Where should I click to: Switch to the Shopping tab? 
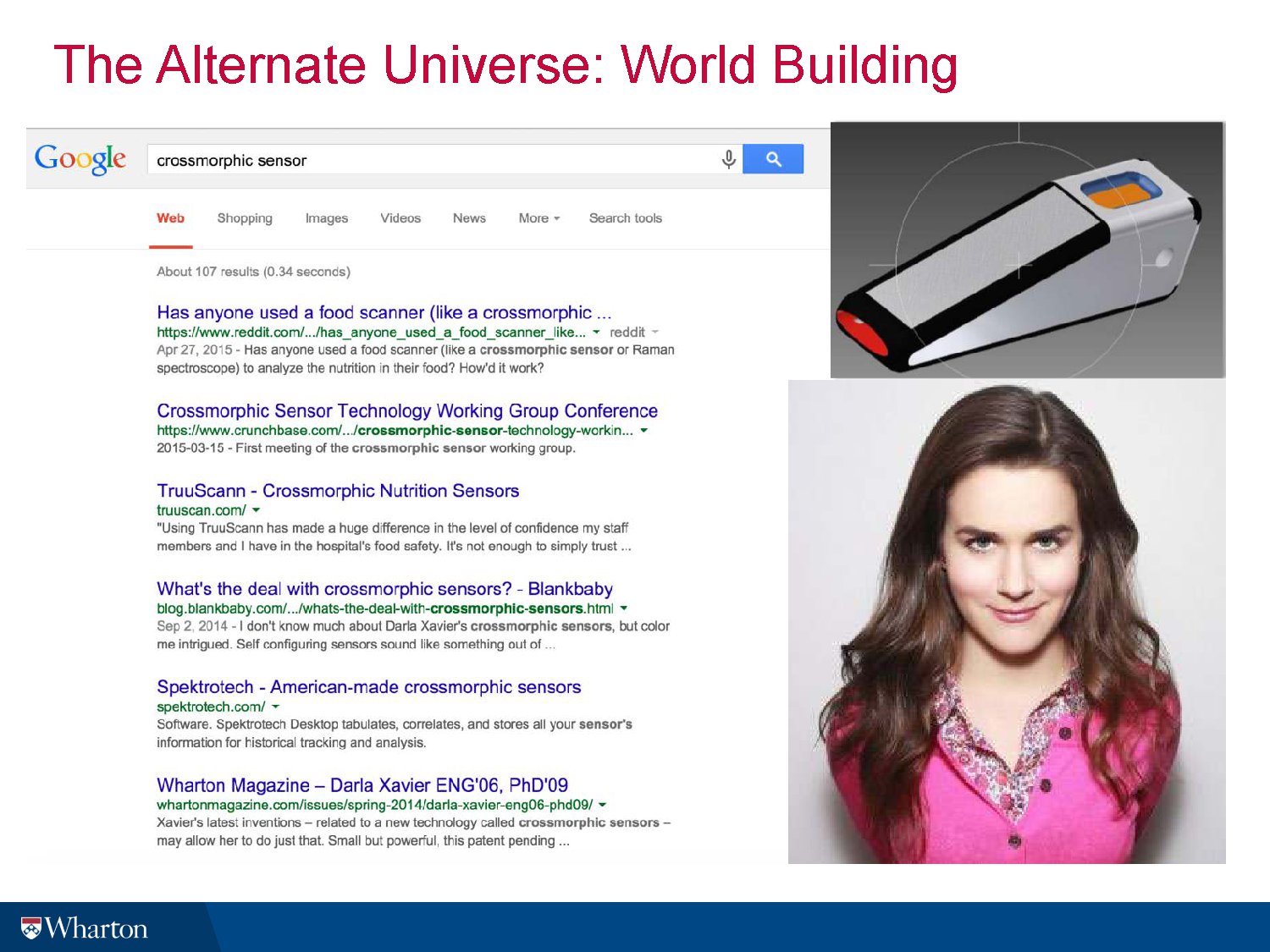pyautogui.click(x=245, y=218)
